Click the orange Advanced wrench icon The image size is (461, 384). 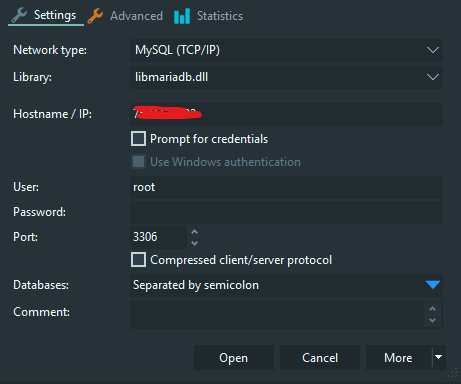coord(95,16)
